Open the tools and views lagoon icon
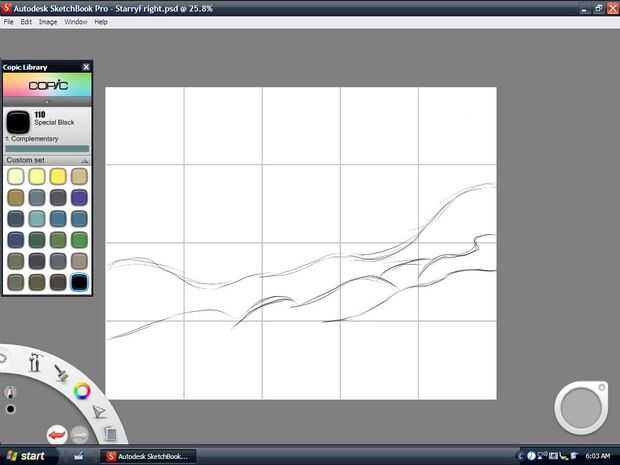 pyautogui.click(x=35, y=362)
